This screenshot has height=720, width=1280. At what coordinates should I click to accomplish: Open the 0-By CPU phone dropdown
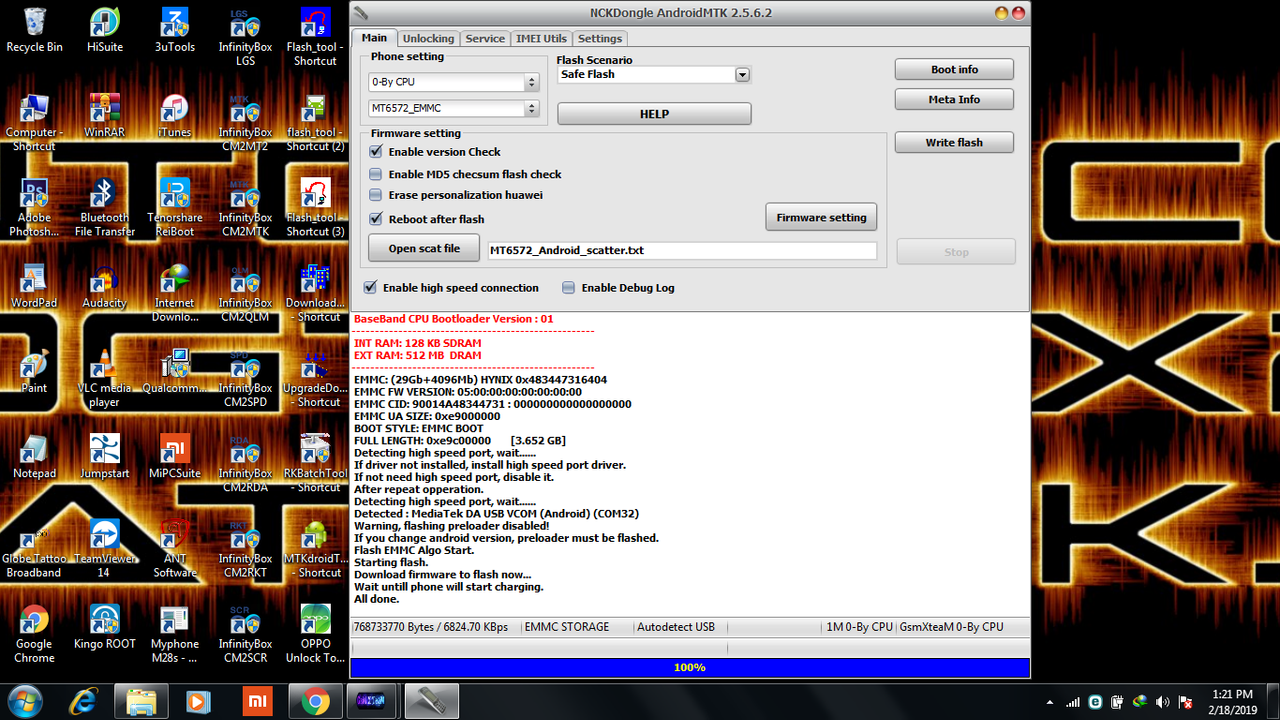click(454, 82)
